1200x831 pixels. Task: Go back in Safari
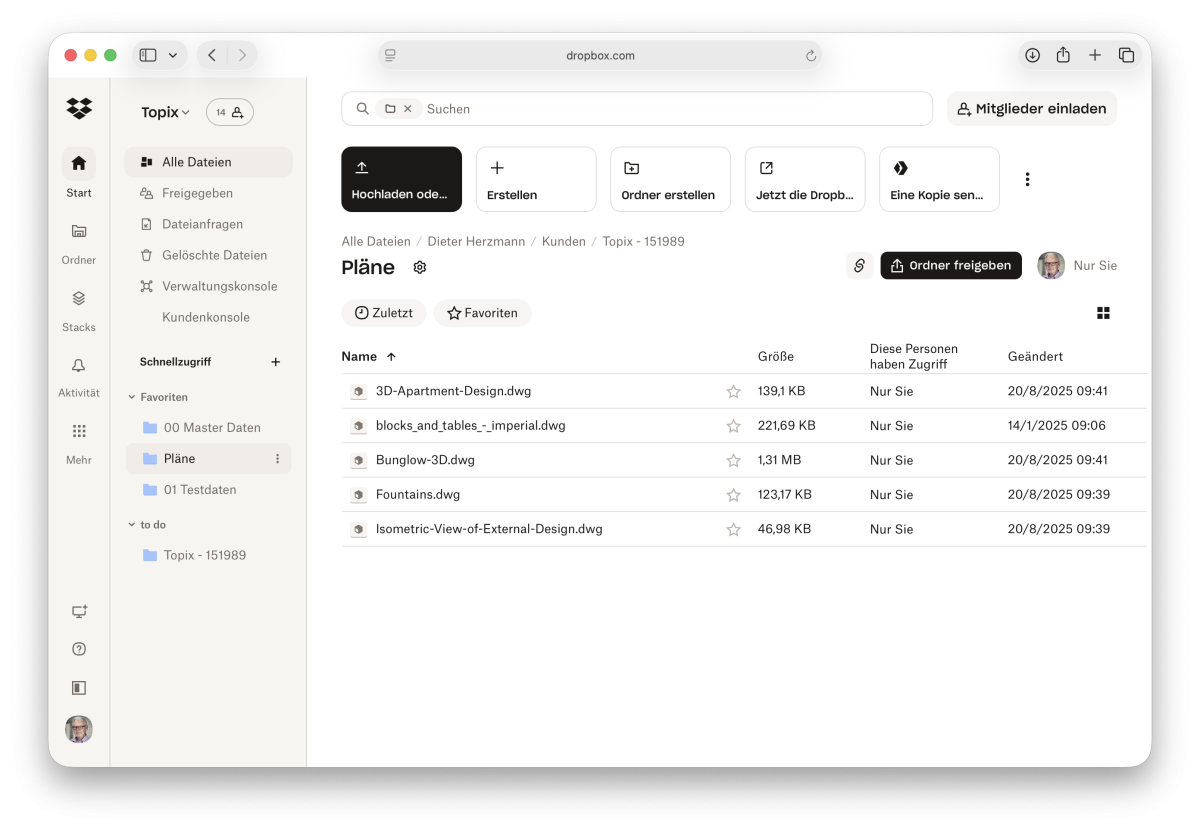212,55
